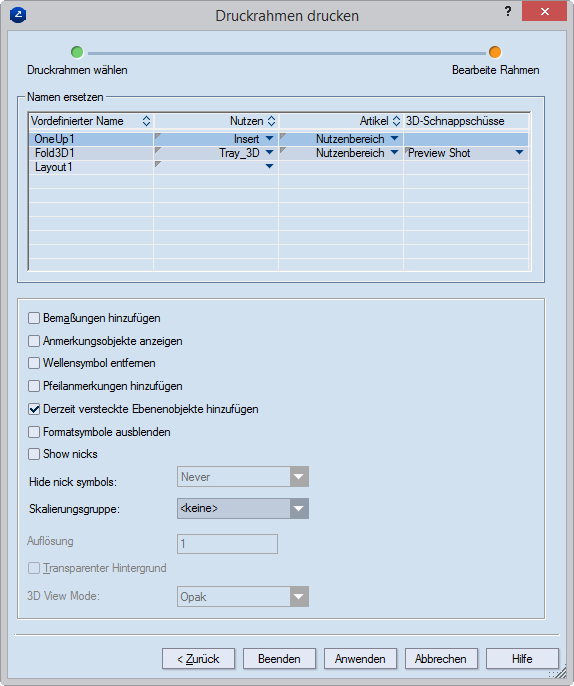This screenshot has width=574, height=686.
Task: Open the Insert dropdown for OneUp1
Action: (x=270, y=139)
